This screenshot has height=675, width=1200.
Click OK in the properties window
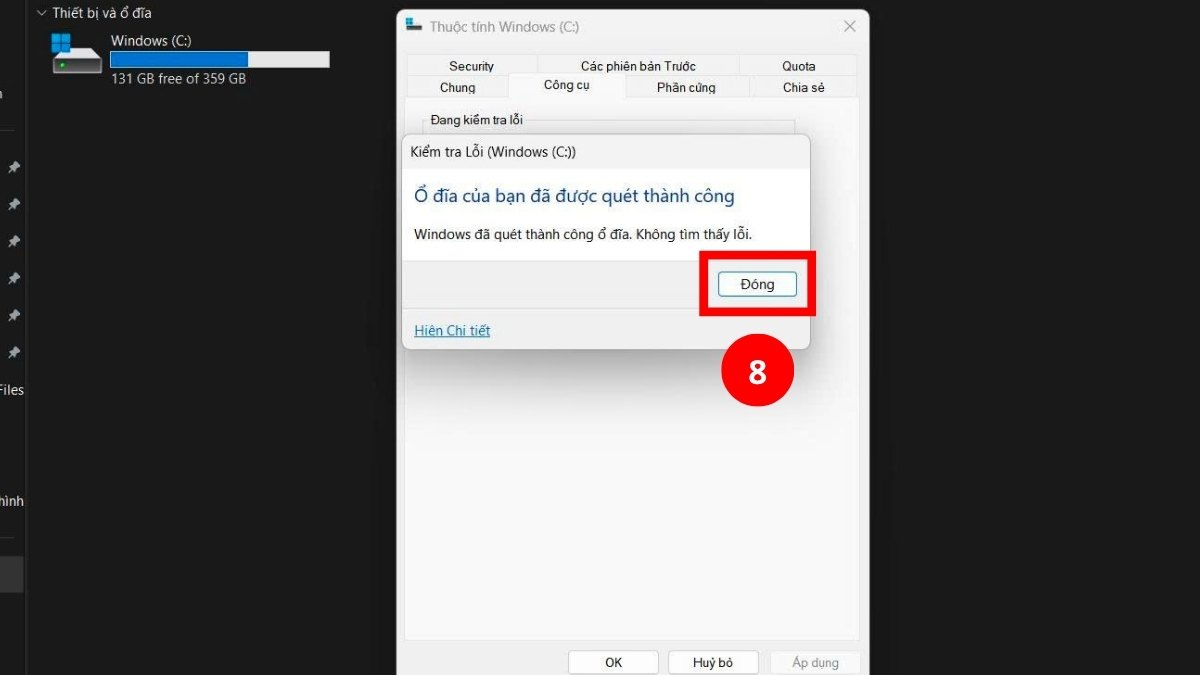click(613, 662)
